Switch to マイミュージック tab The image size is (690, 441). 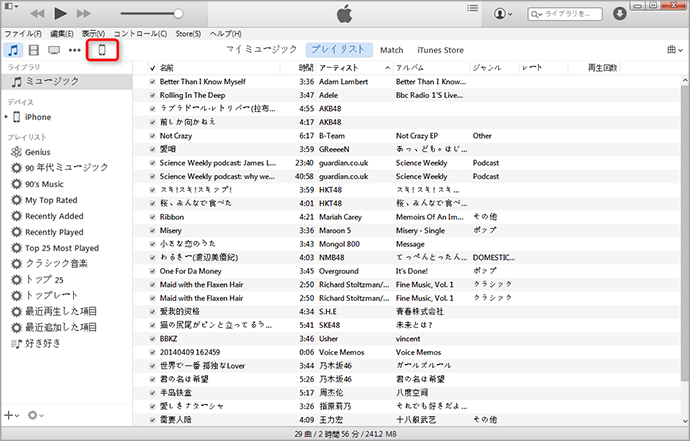262,50
